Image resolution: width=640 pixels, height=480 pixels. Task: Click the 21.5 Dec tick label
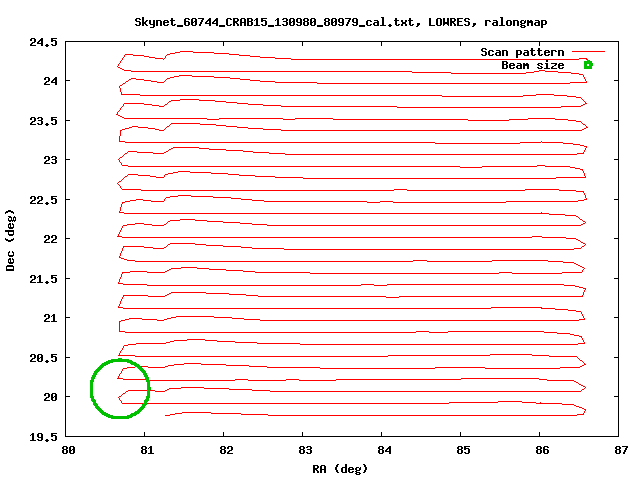44,279
